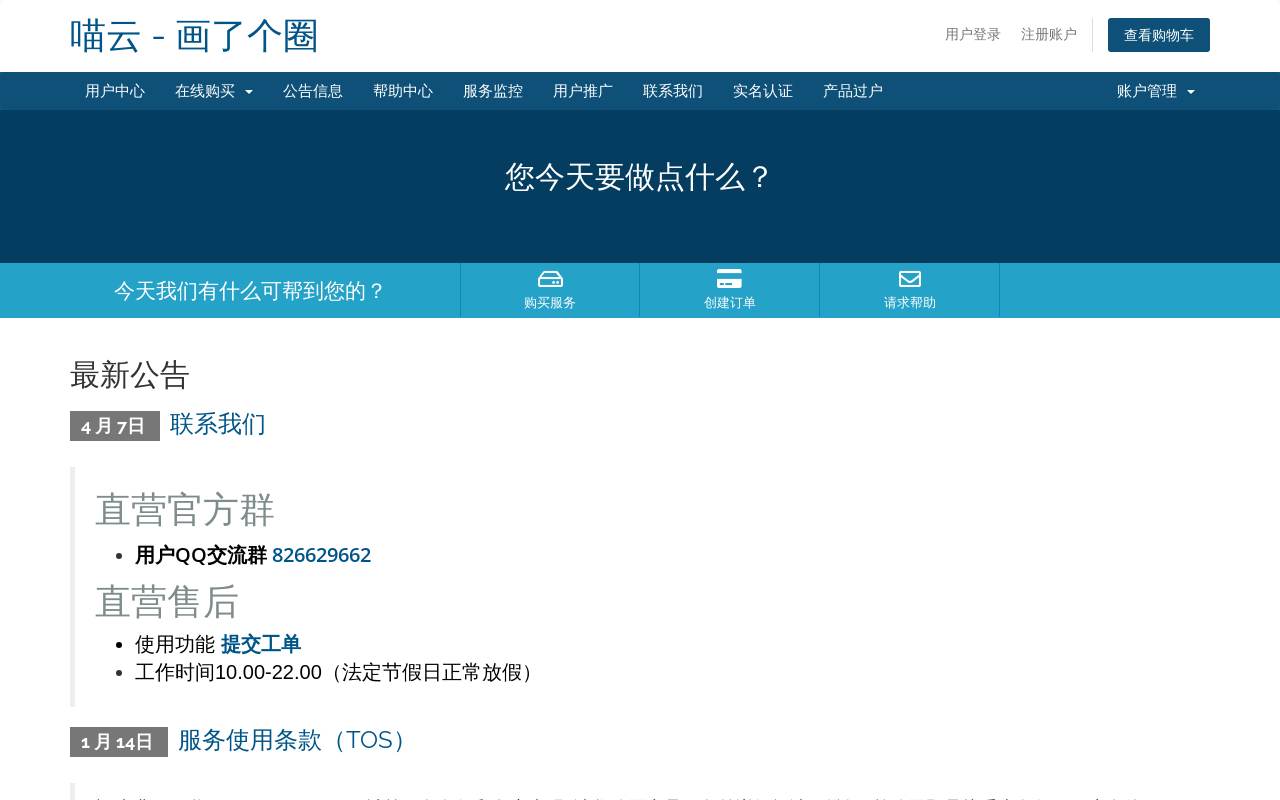
Task: Click the 用户登录 link
Action: 973,35
